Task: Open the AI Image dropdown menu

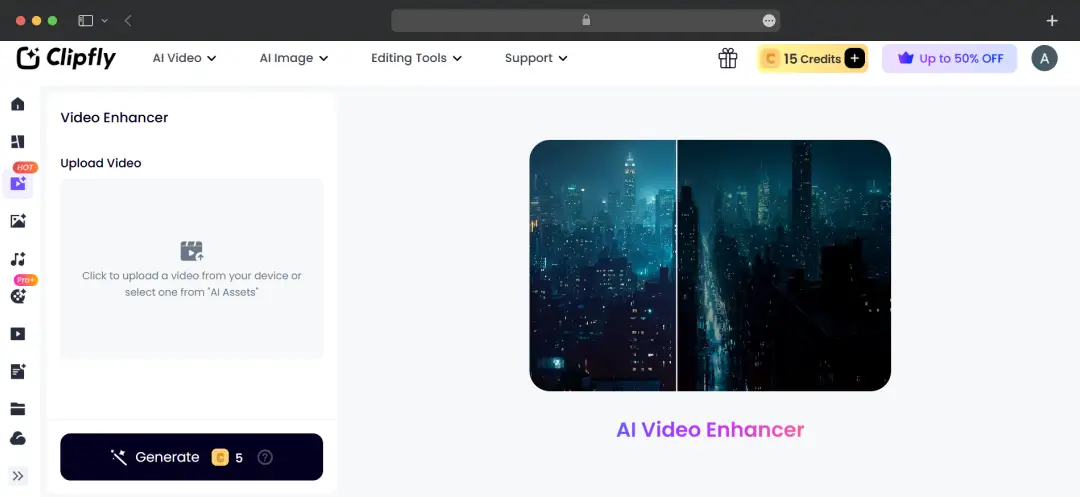Action: [293, 59]
